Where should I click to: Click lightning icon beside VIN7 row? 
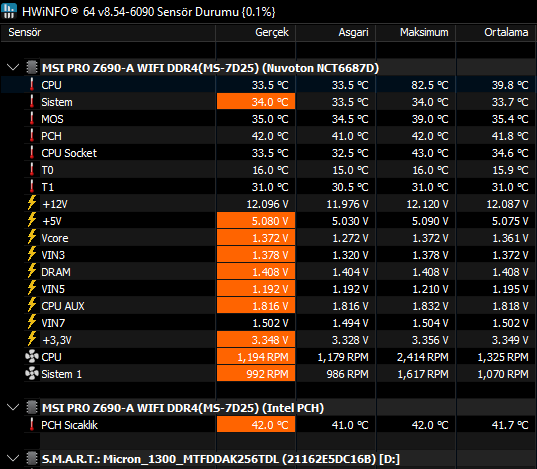32,322
